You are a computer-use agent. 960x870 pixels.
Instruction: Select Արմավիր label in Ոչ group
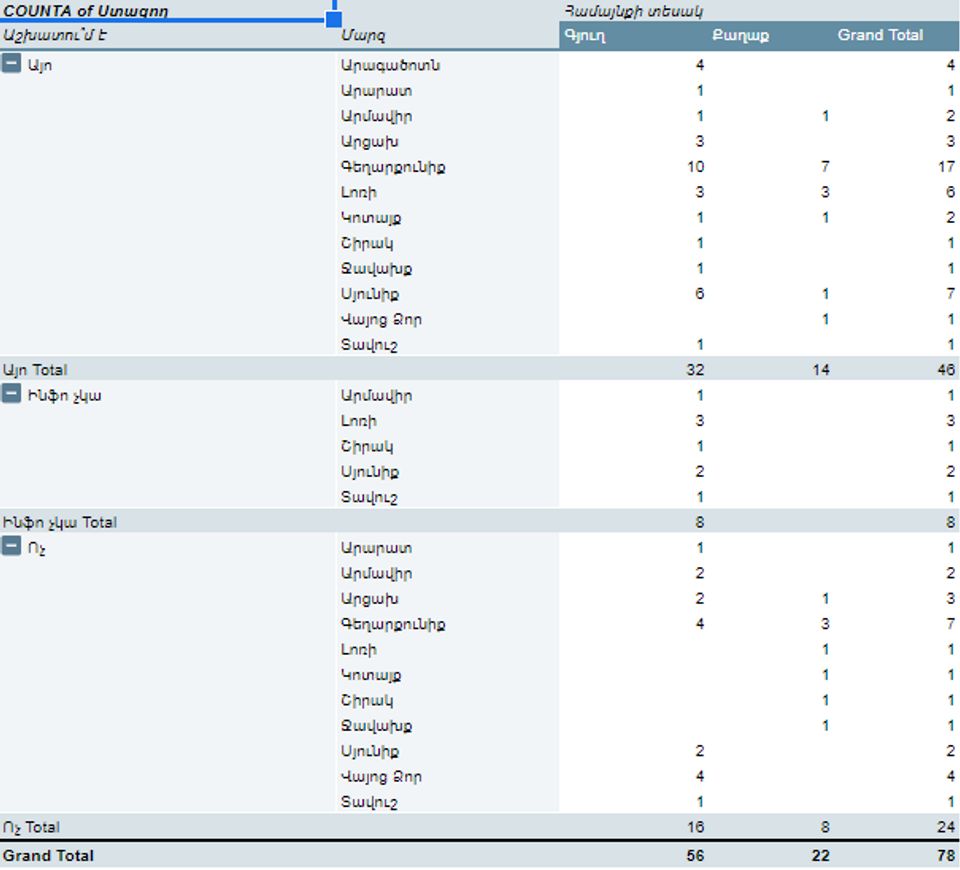point(376,574)
